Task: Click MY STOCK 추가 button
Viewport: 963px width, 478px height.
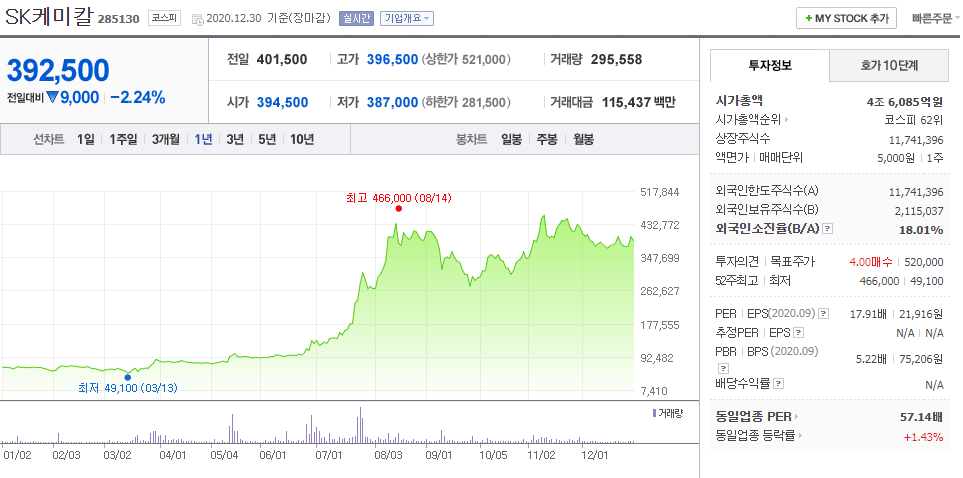Action: [846, 18]
